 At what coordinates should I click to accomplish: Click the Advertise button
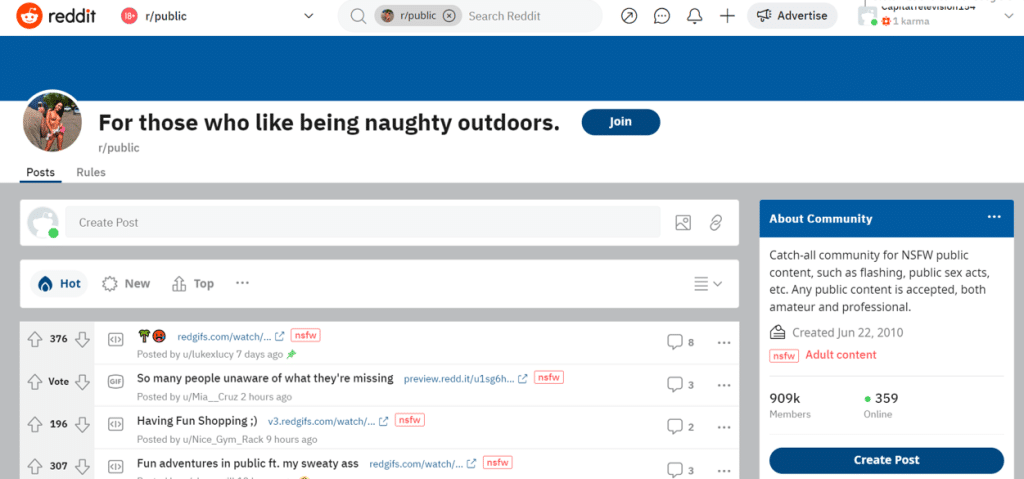[x=792, y=16]
